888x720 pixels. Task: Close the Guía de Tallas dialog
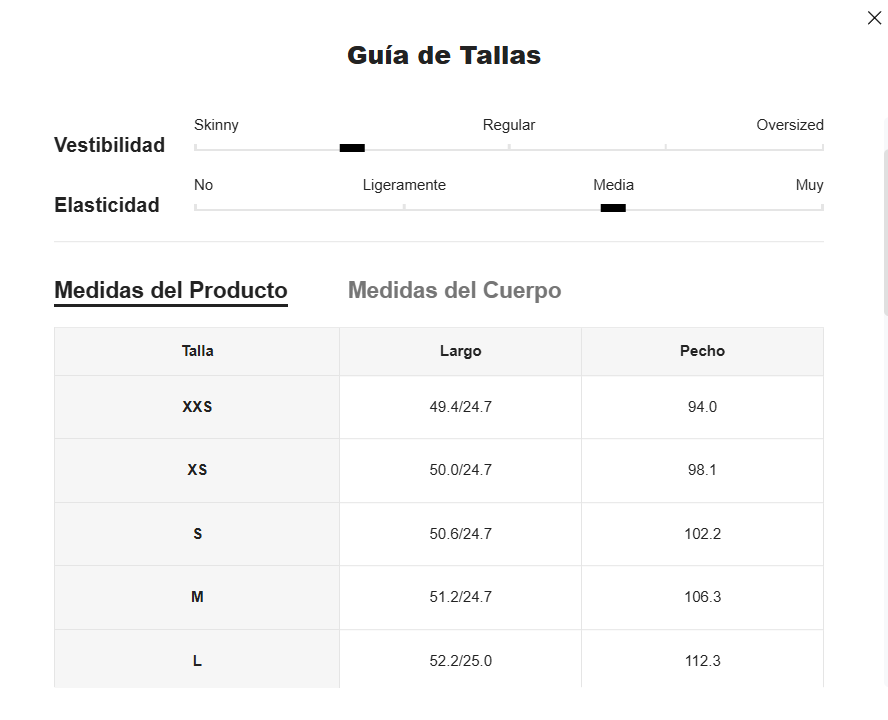(x=874, y=18)
